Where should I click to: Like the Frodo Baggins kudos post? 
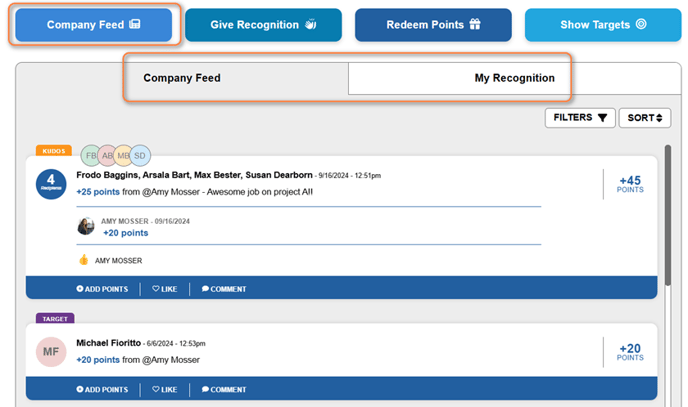(x=165, y=289)
